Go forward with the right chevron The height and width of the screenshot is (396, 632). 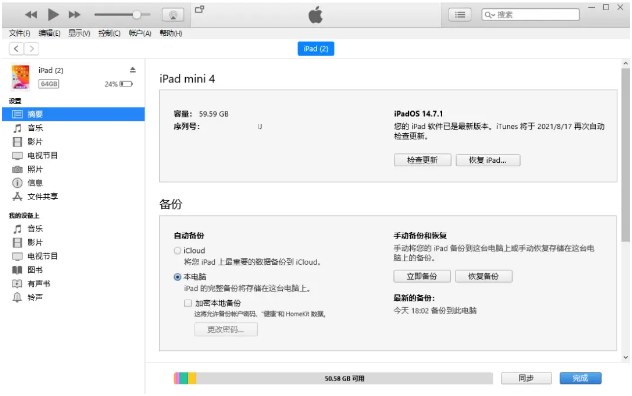point(31,49)
